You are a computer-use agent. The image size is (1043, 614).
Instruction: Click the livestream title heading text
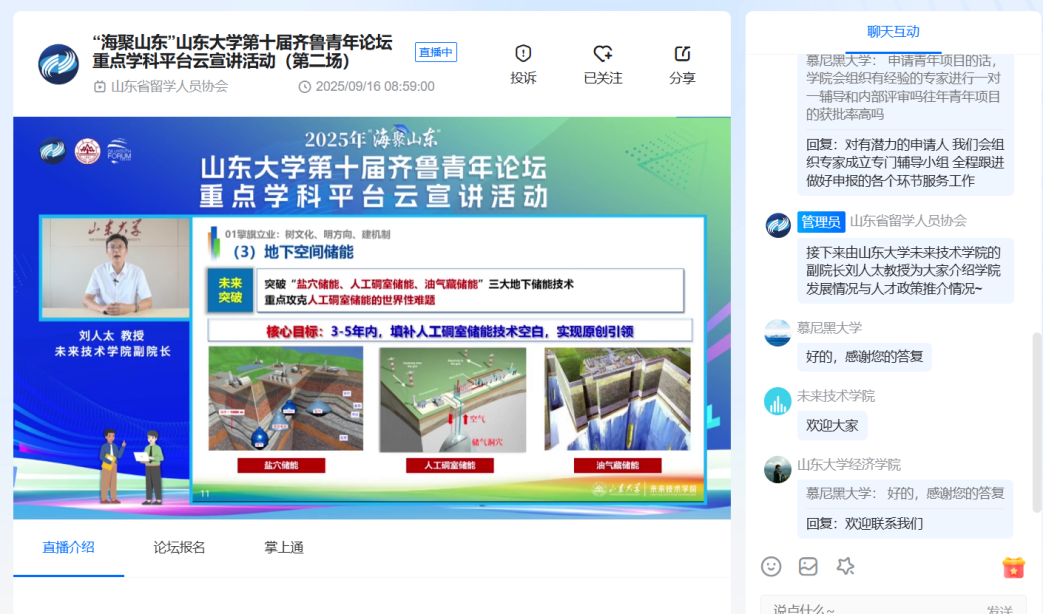click(x=242, y=52)
